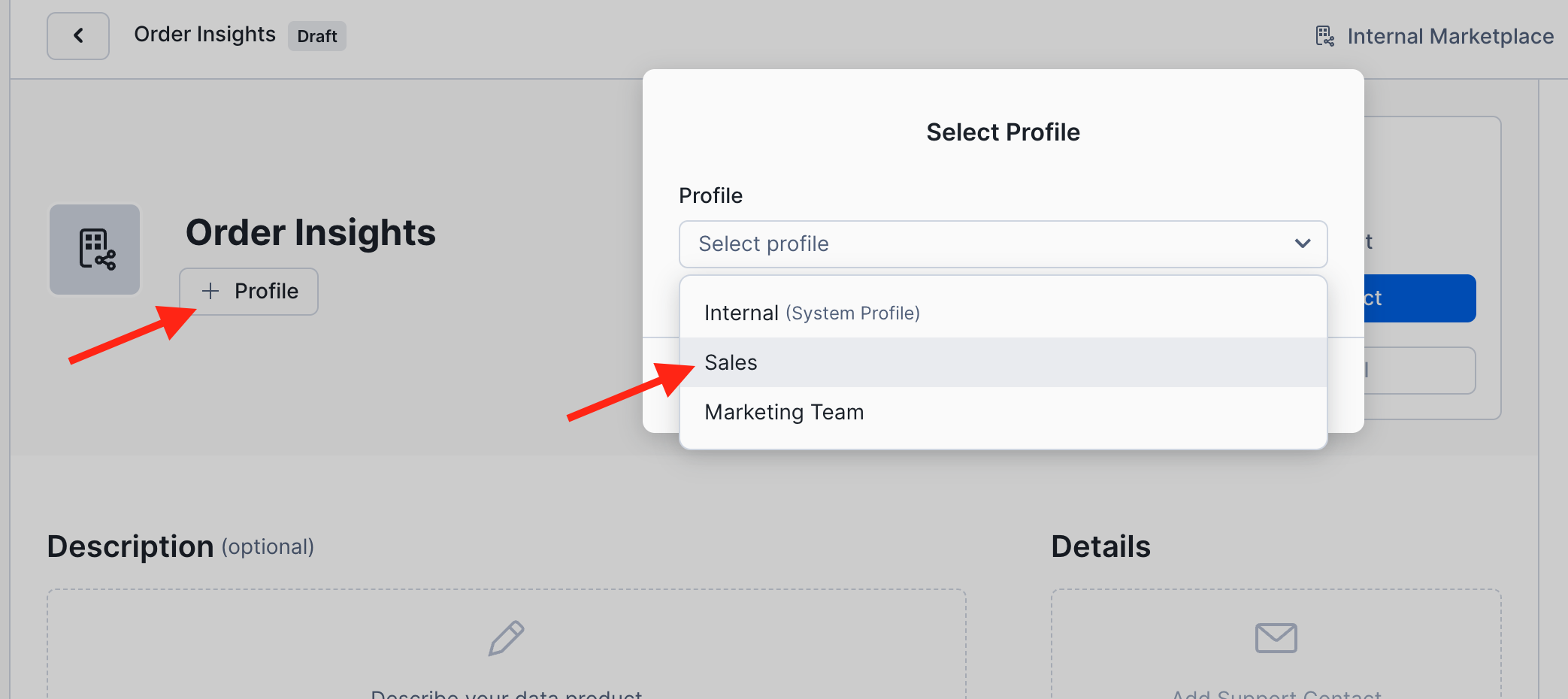Click the Order Insights breadcrumb title
Viewport: 1568px width, 699px height.
tap(204, 35)
